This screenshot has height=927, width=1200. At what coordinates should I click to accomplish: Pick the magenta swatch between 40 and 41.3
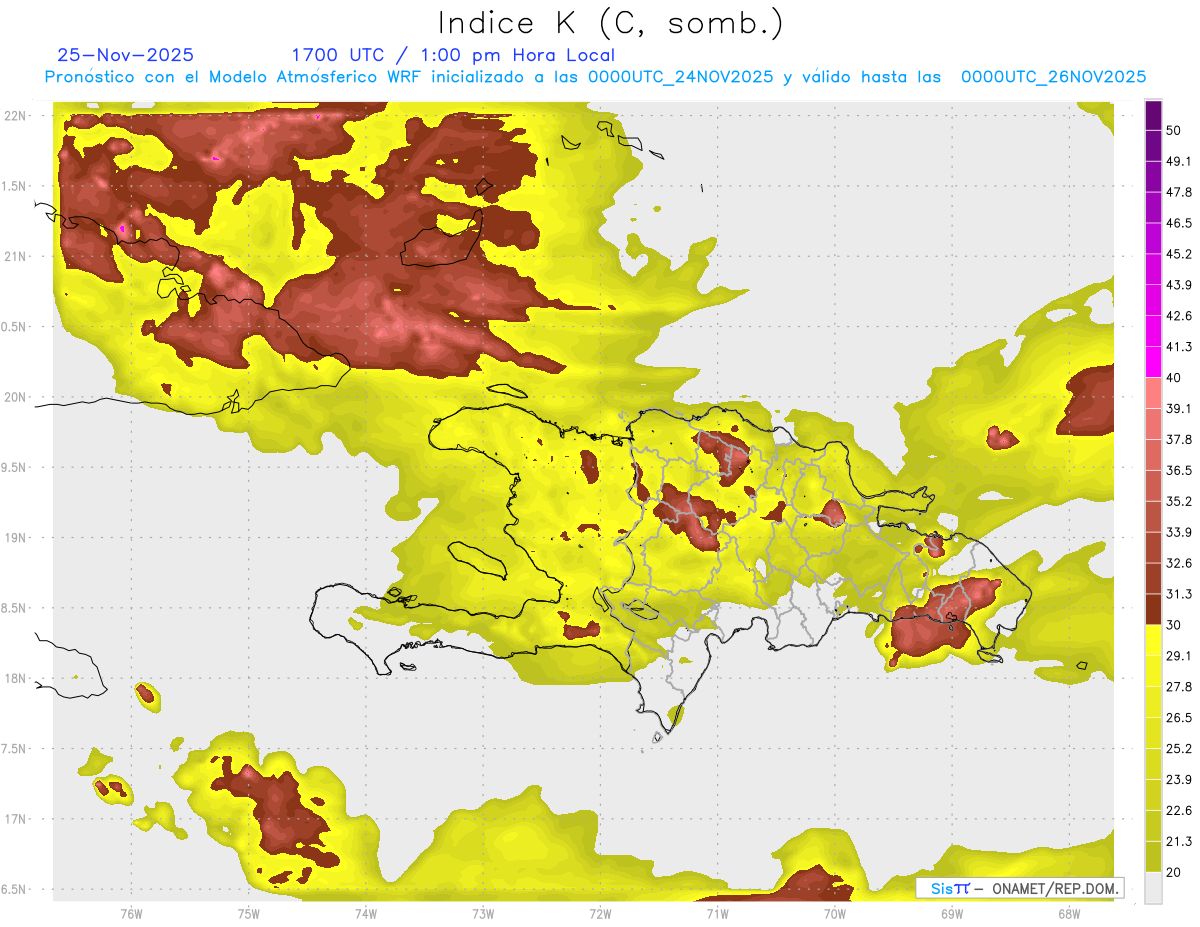pyautogui.click(x=1153, y=362)
